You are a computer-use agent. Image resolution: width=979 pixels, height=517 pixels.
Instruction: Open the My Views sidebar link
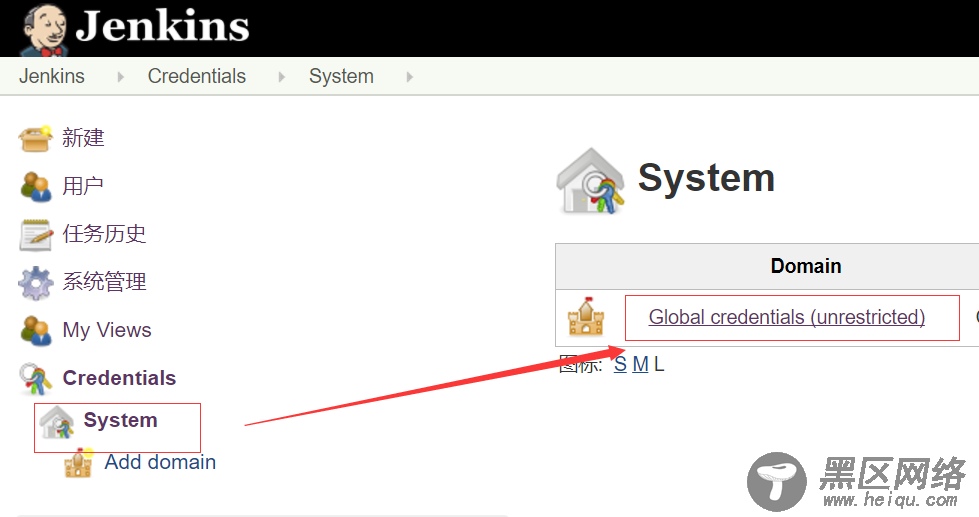[x=107, y=330]
